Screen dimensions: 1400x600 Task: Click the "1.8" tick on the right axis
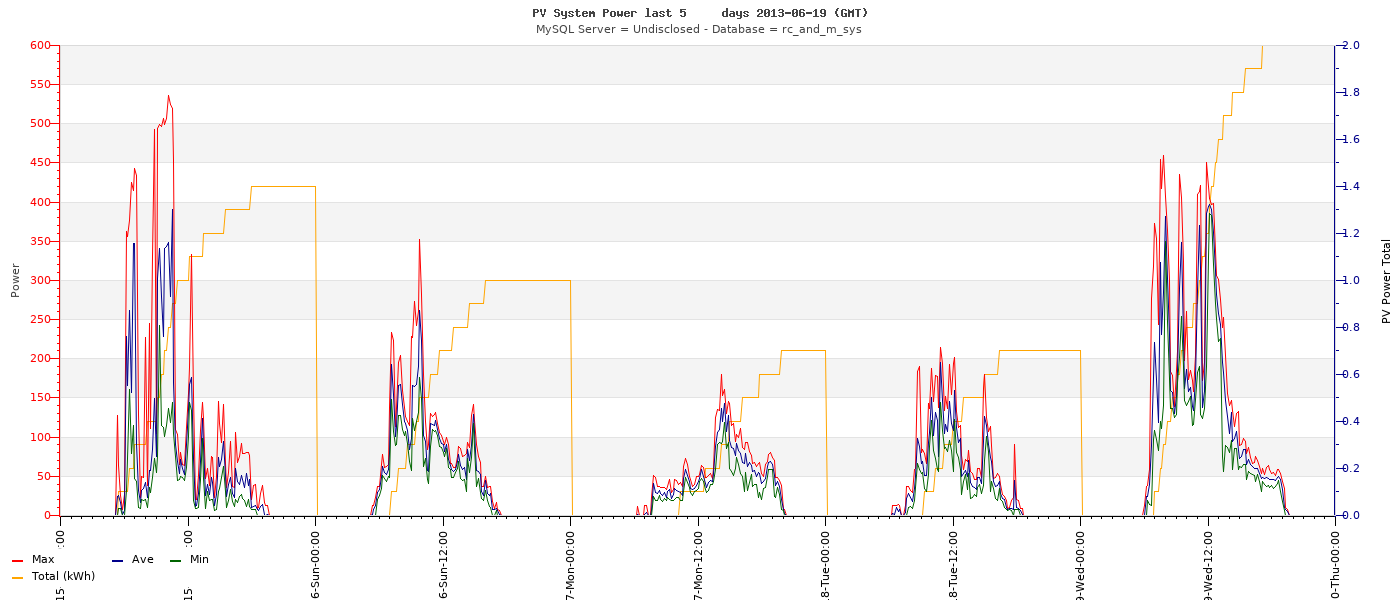[x=1350, y=92]
